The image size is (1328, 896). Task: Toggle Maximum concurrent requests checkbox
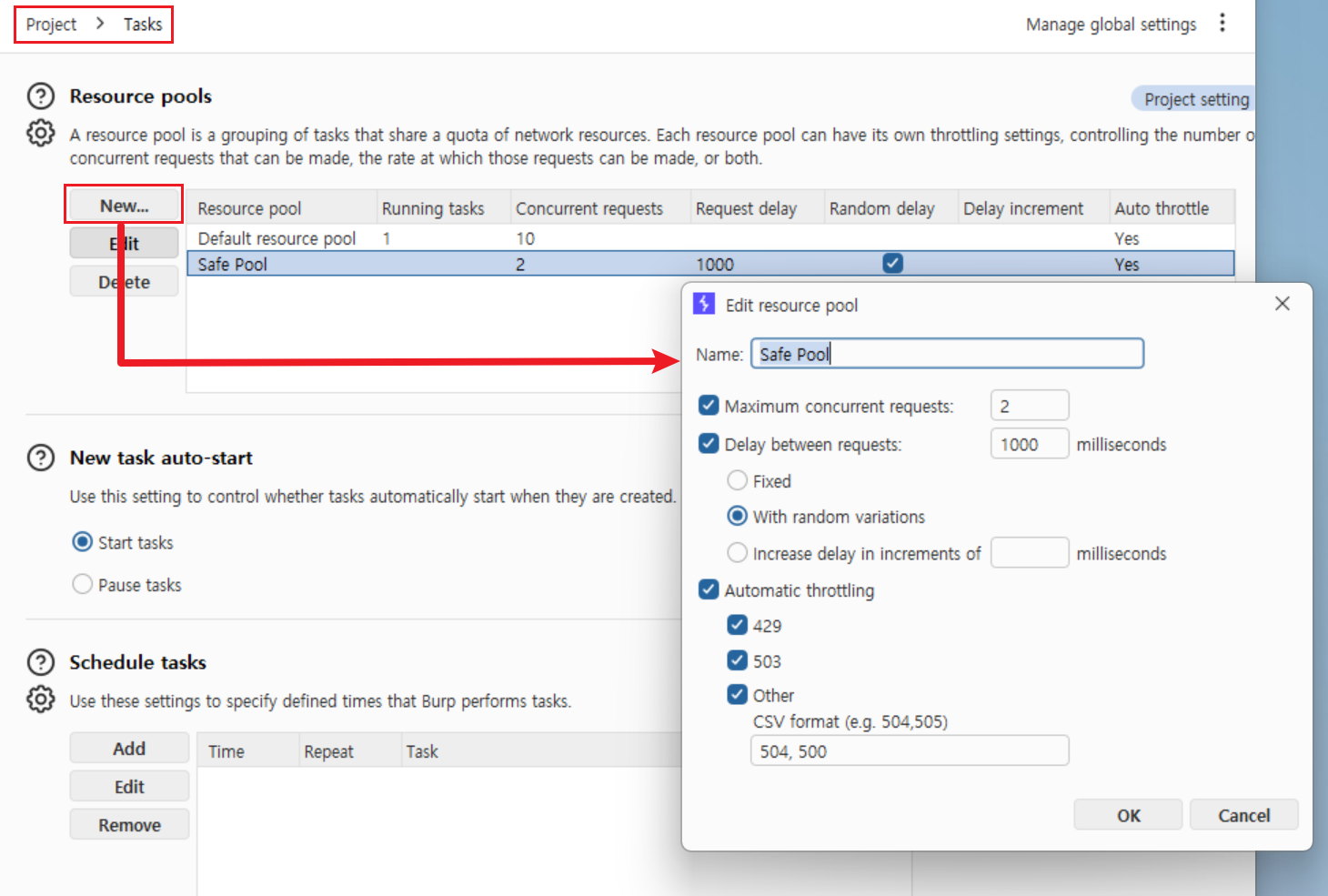pos(709,406)
